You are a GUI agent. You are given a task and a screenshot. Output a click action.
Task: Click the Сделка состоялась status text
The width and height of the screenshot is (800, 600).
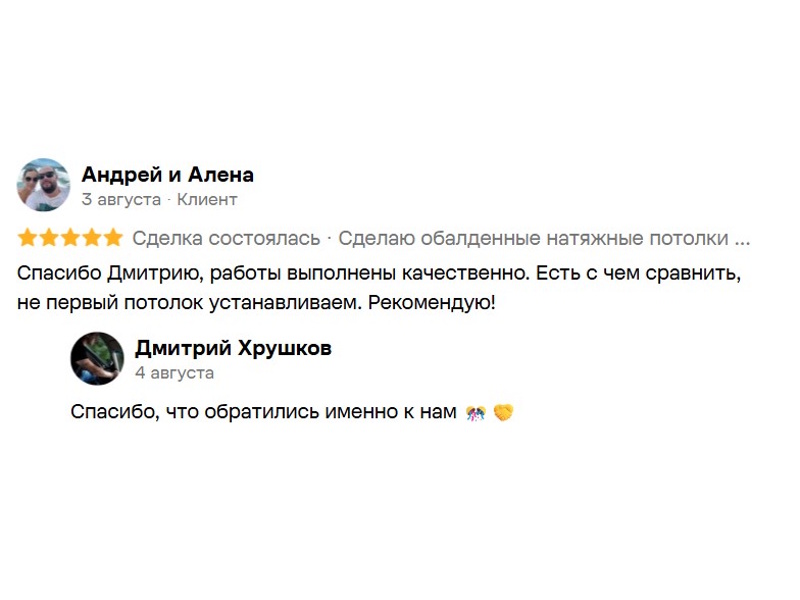[x=227, y=238]
